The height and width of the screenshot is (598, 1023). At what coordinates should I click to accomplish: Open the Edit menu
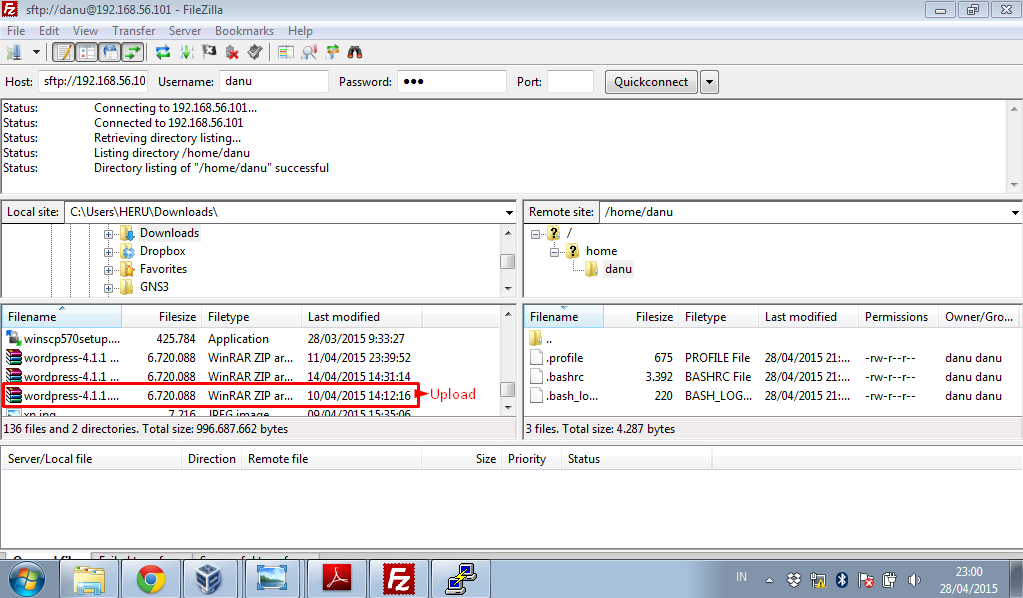[48, 31]
